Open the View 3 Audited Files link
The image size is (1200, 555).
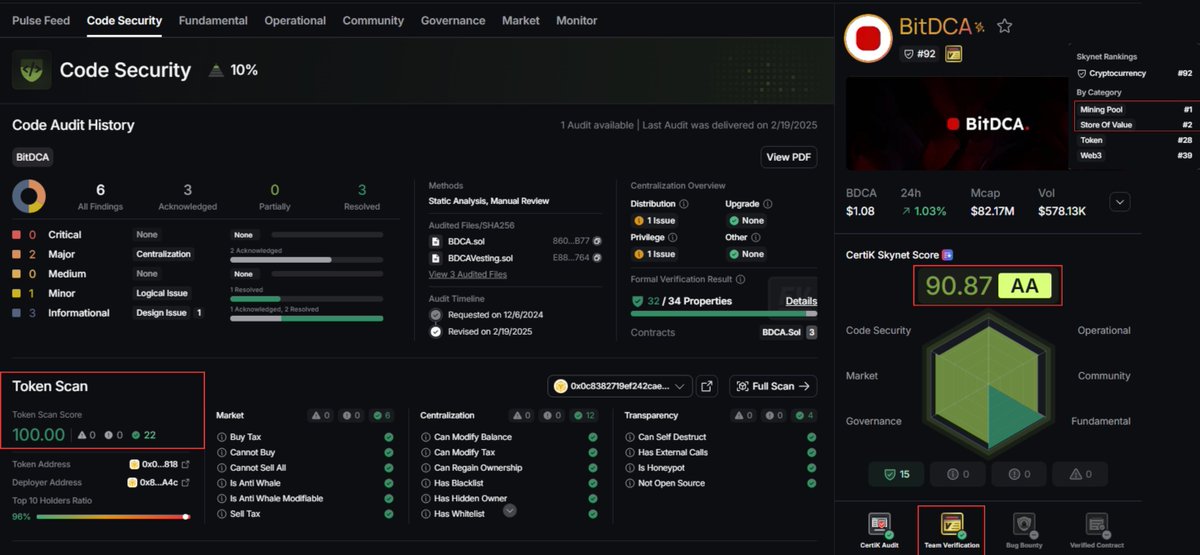[x=467, y=274]
